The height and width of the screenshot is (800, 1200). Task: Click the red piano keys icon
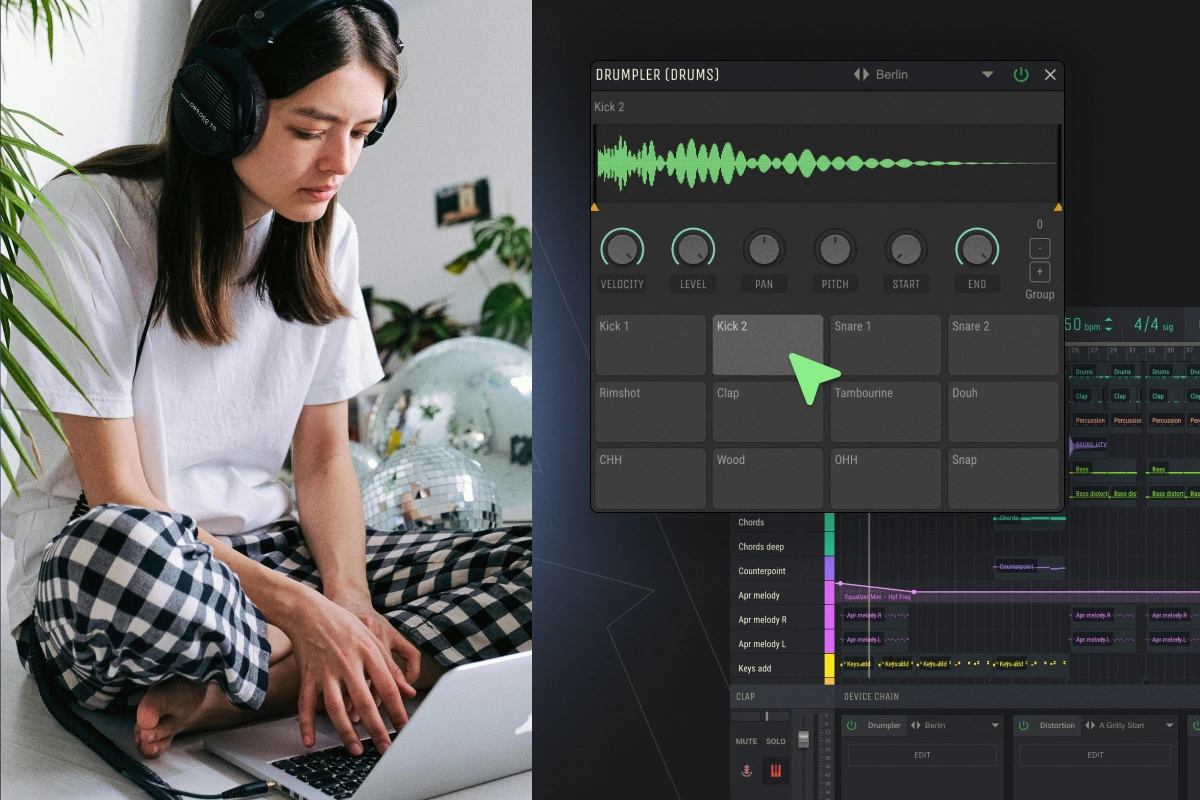(x=775, y=771)
